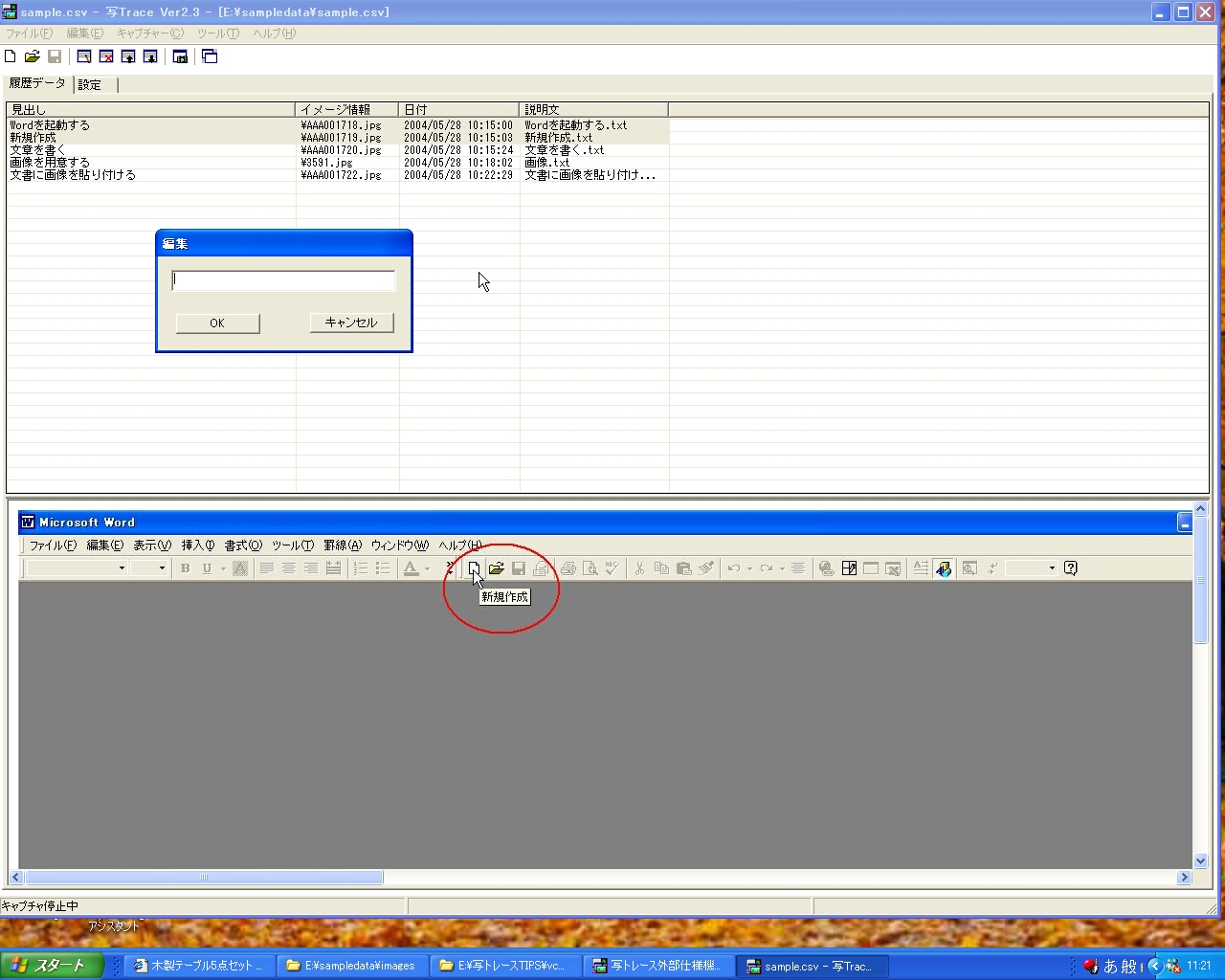1225x980 pixels.
Task: Click the move-row-down arrow icon
Action: [150, 56]
